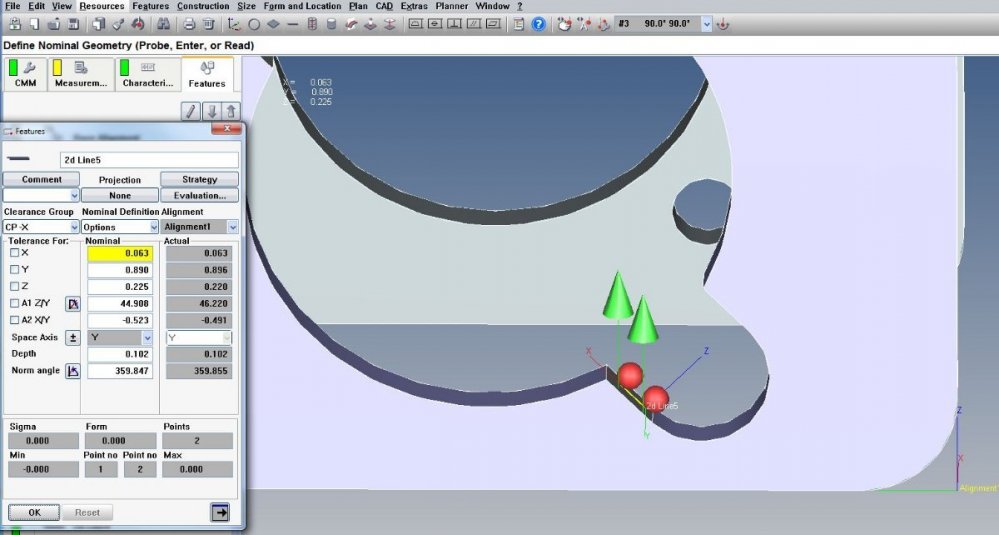The image size is (999, 535).
Task: Click the pencil edit icon below tabs
Action: [191, 111]
